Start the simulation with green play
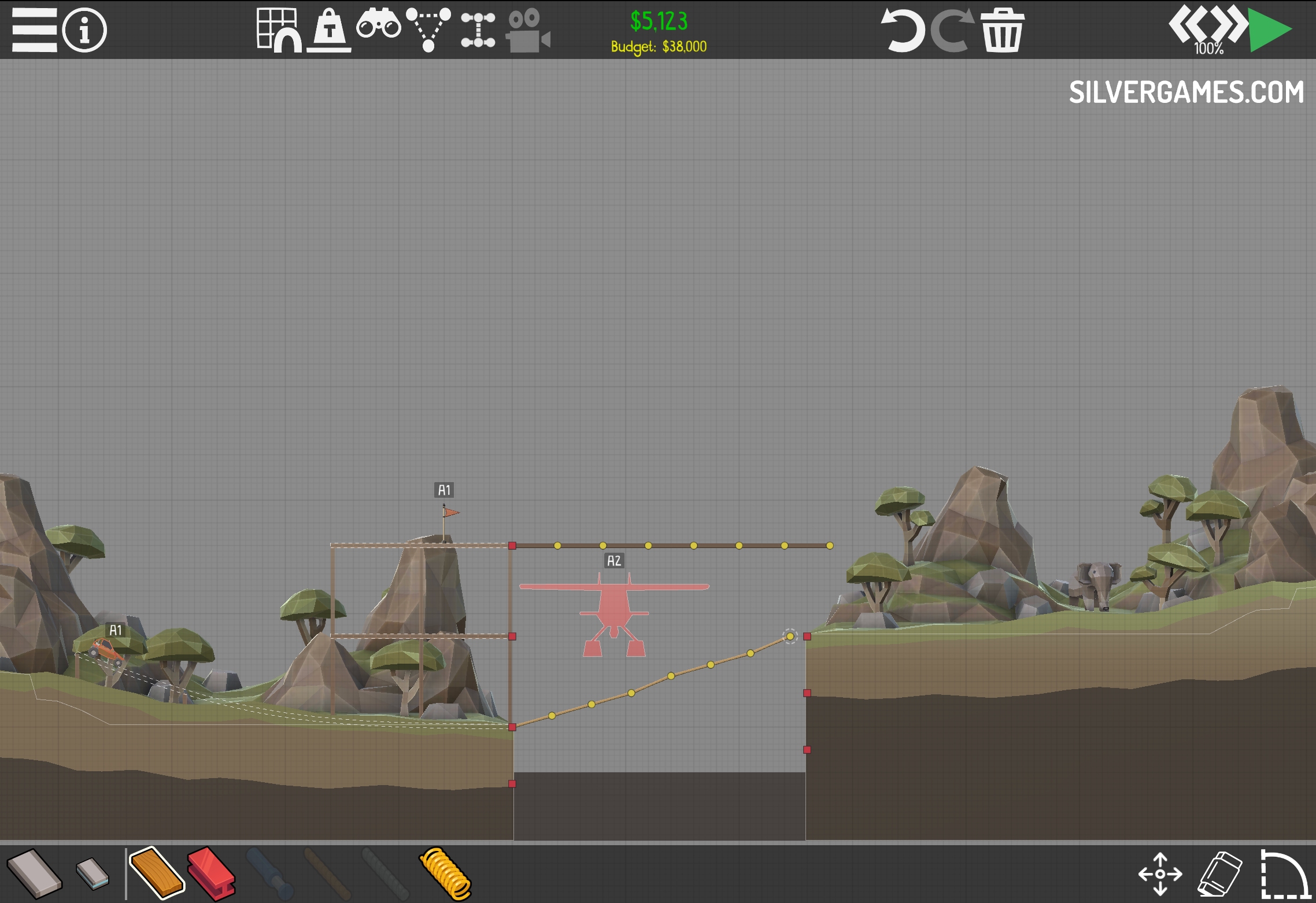1316x903 pixels. [1269, 30]
